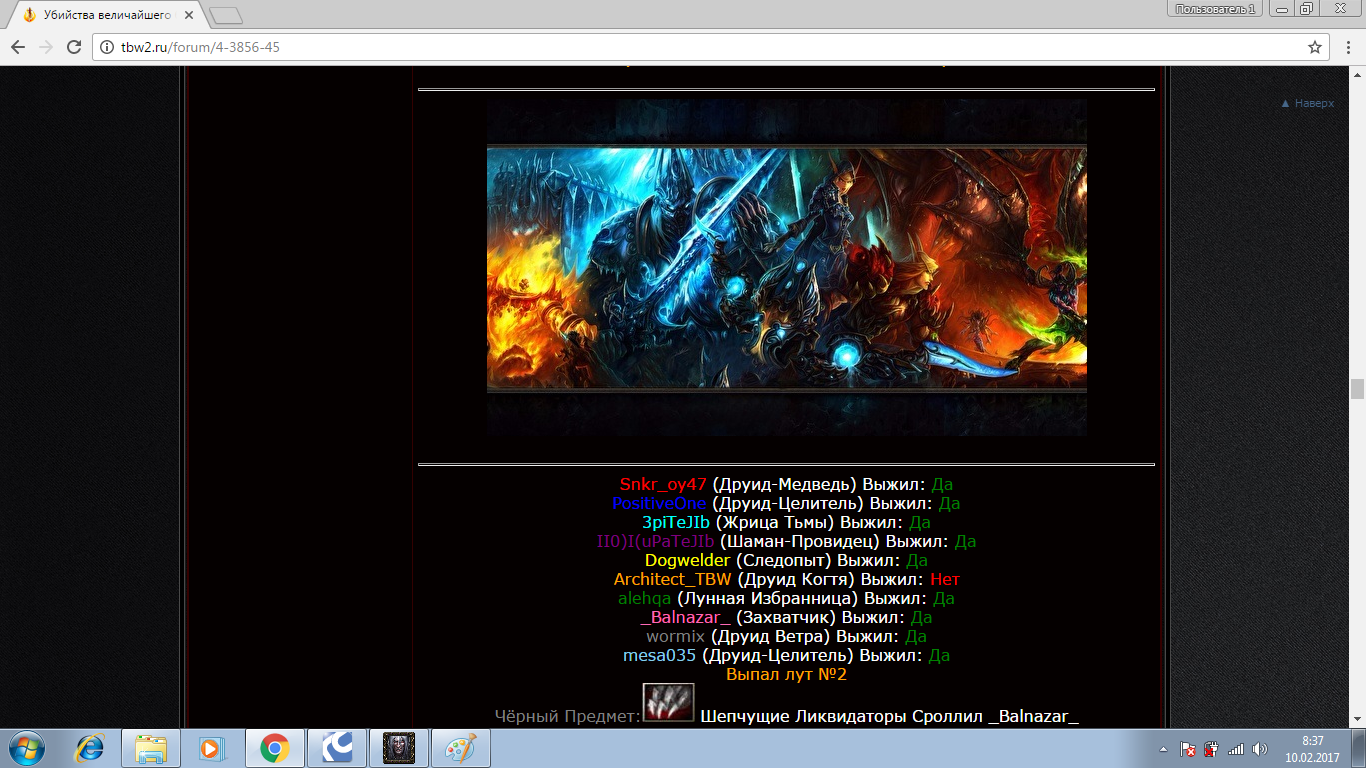Click the red Нет survival status
This screenshot has width=1366, height=768.
(945, 579)
